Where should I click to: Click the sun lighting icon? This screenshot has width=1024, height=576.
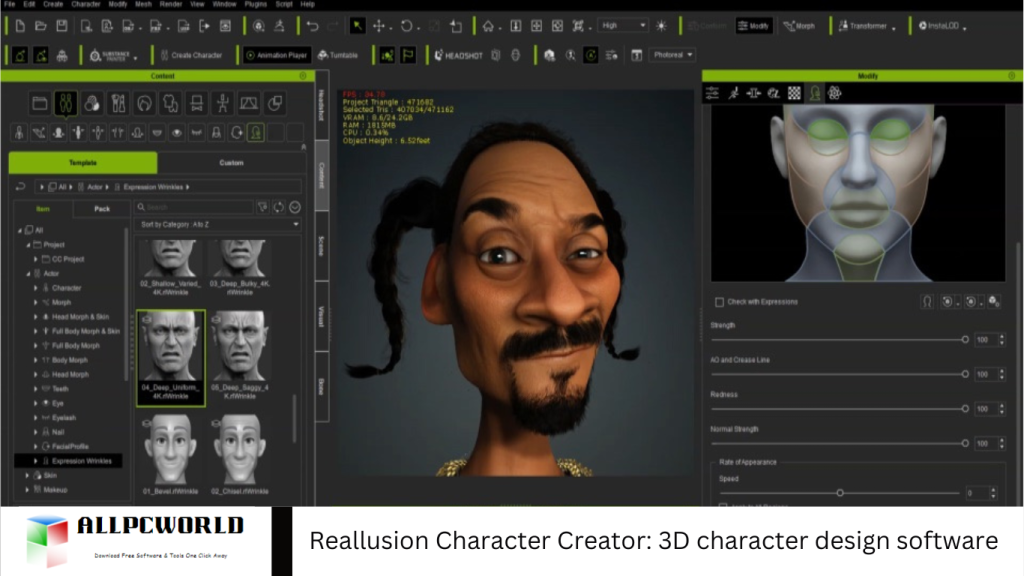661,26
